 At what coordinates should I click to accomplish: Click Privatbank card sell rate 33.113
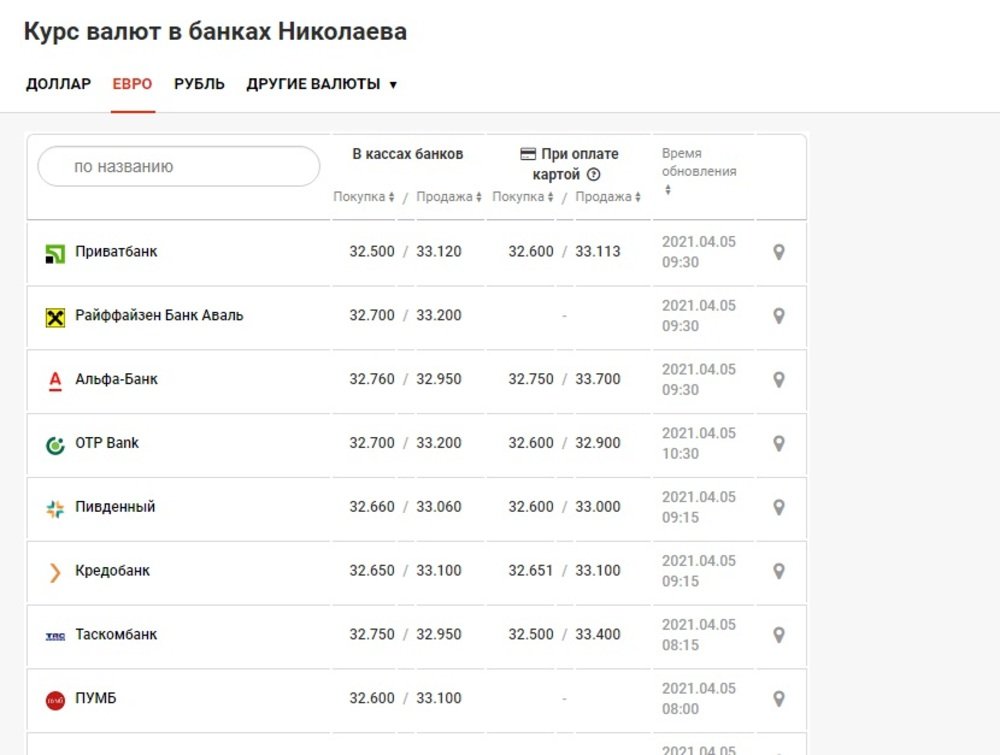(598, 251)
